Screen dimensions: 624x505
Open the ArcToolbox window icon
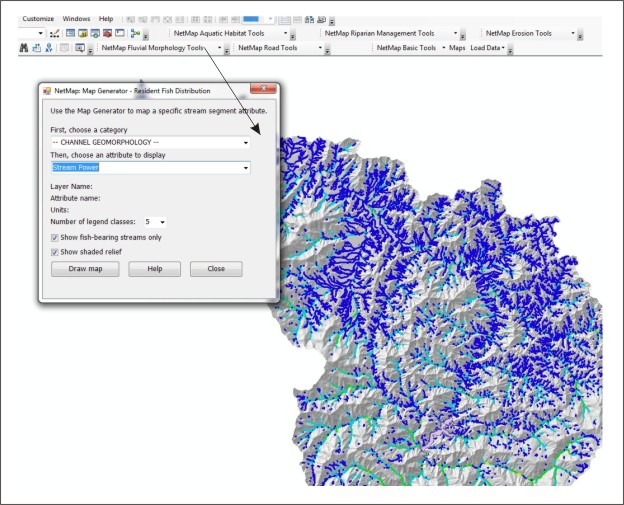pos(107,33)
